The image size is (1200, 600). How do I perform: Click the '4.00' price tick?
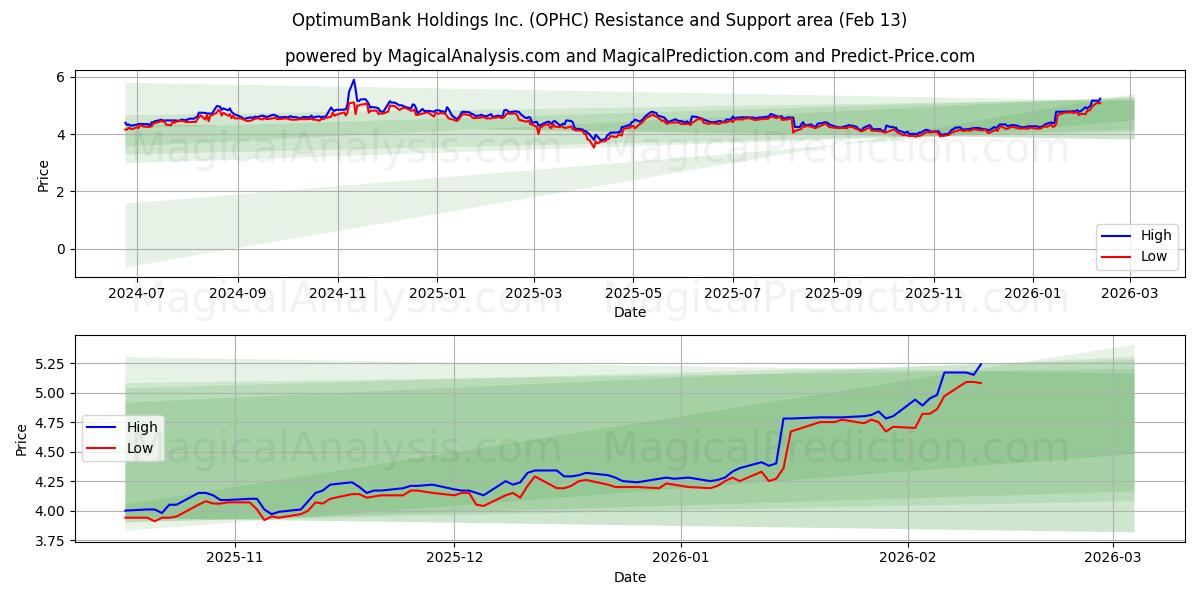coord(51,511)
